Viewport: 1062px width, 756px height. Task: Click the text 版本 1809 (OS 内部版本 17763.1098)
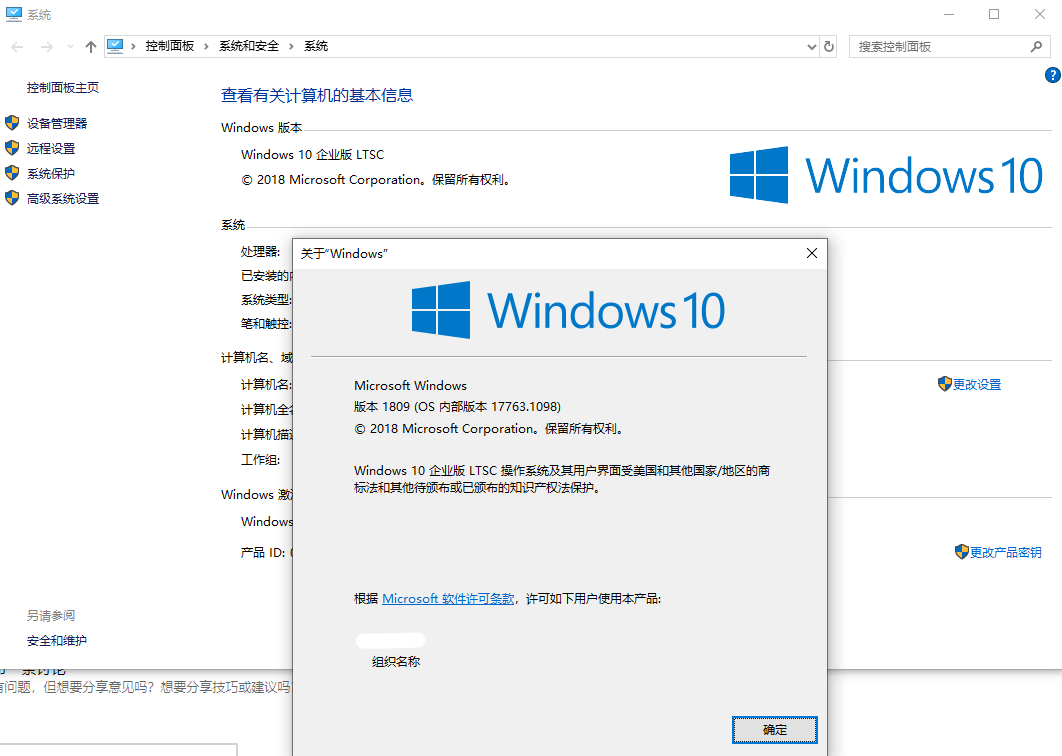click(x=457, y=406)
